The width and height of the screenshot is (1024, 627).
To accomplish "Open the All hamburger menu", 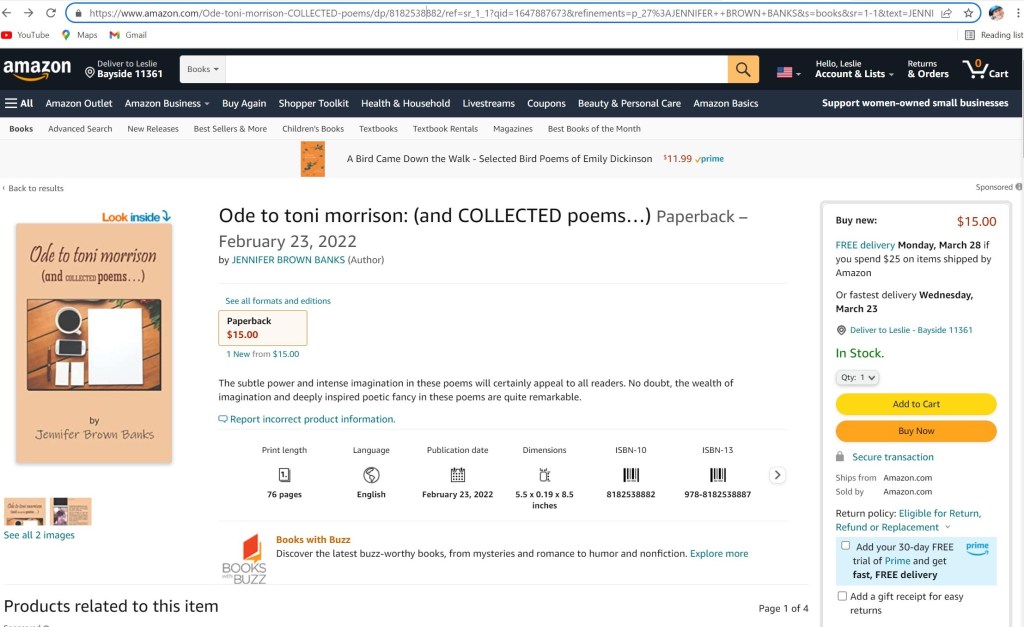I will (19, 103).
